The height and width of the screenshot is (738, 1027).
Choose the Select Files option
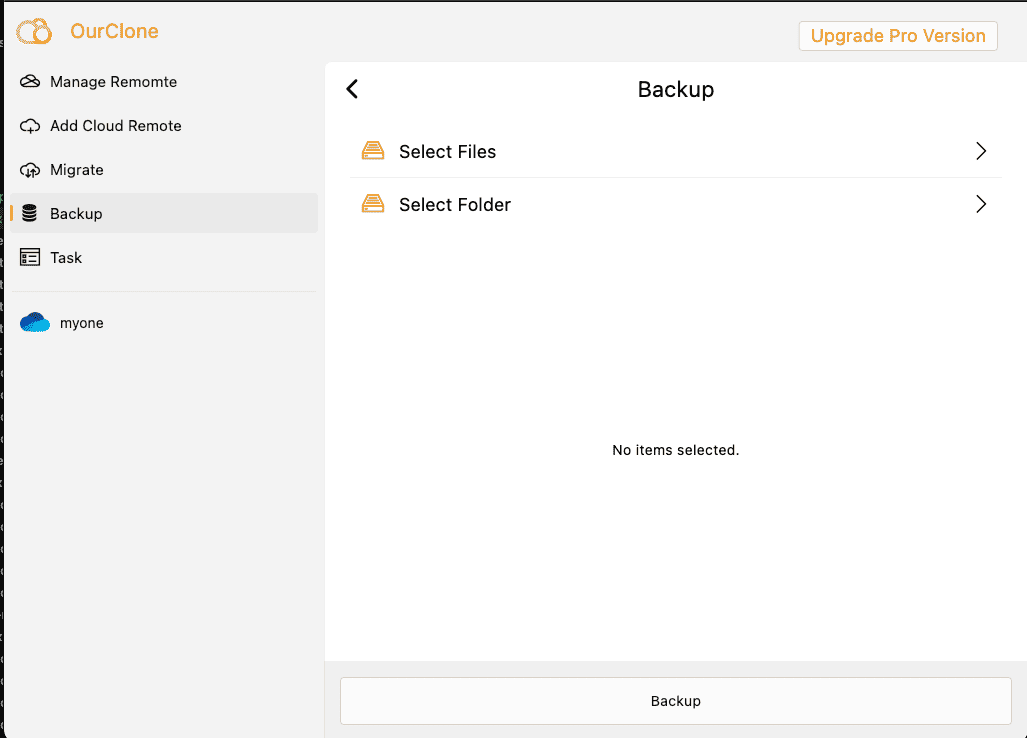676,151
